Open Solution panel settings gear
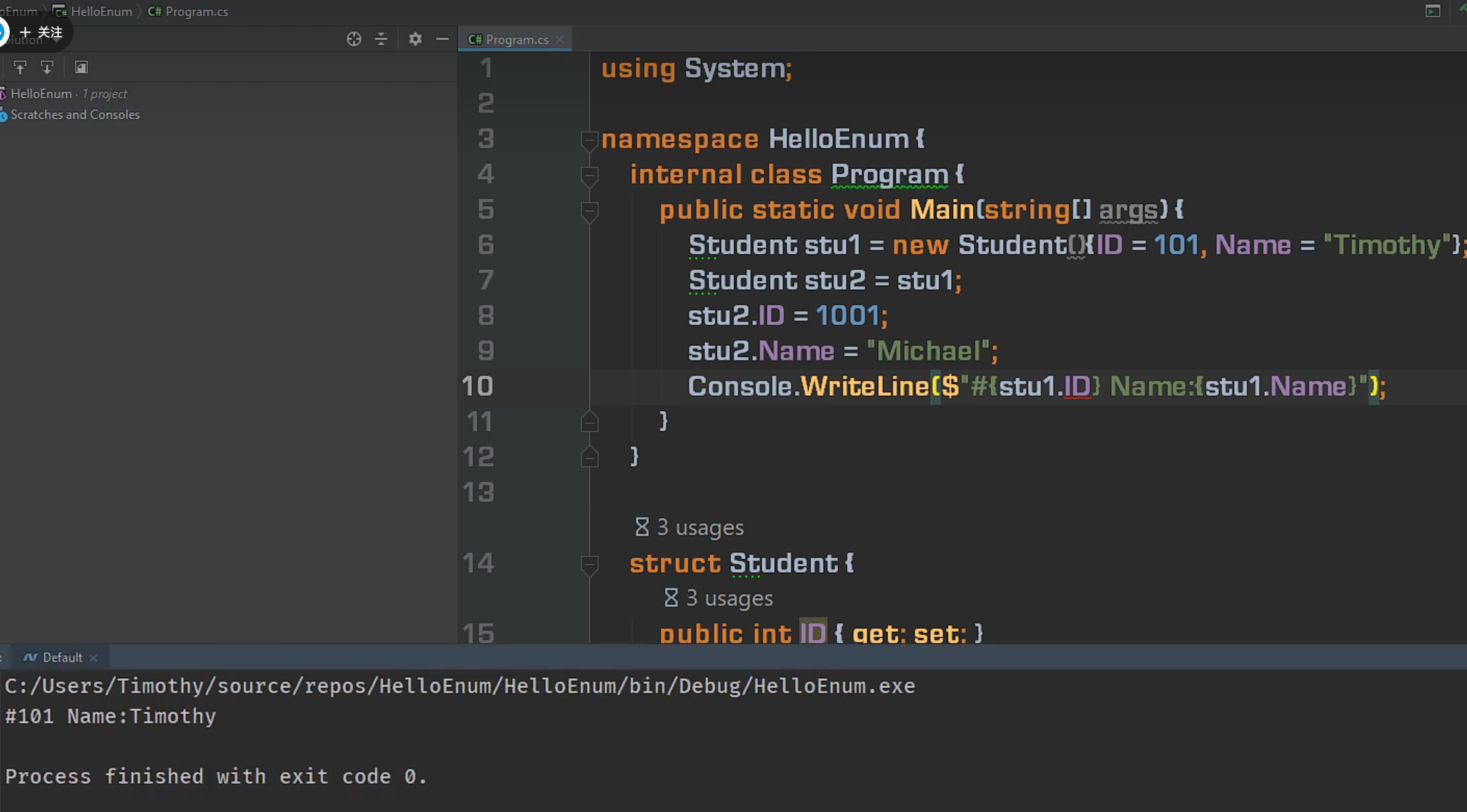Image resolution: width=1467 pixels, height=812 pixels. click(415, 39)
